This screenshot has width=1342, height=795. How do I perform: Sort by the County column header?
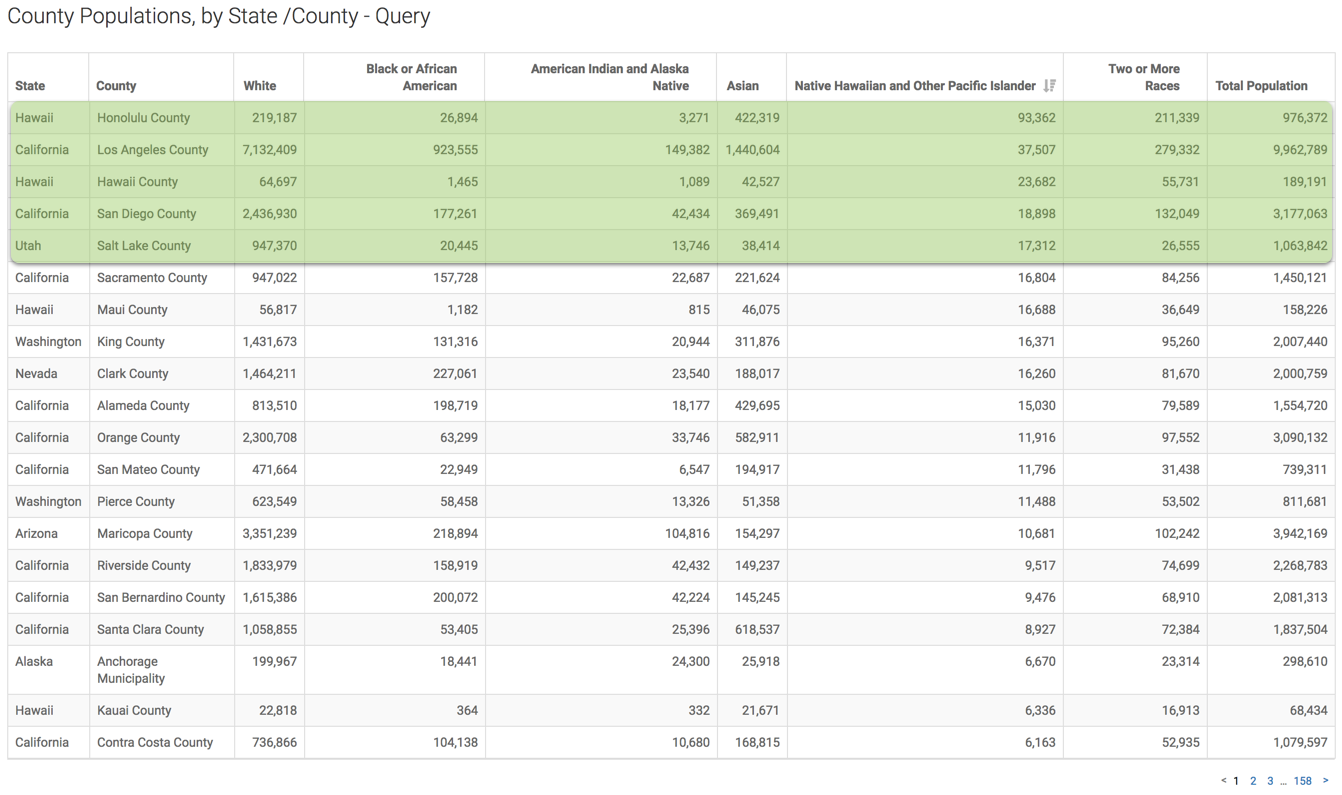coord(116,86)
